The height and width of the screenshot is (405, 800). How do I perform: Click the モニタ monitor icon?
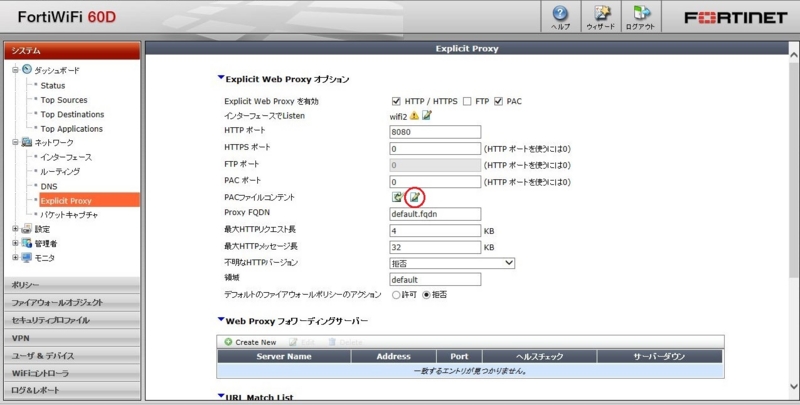point(27,258)
